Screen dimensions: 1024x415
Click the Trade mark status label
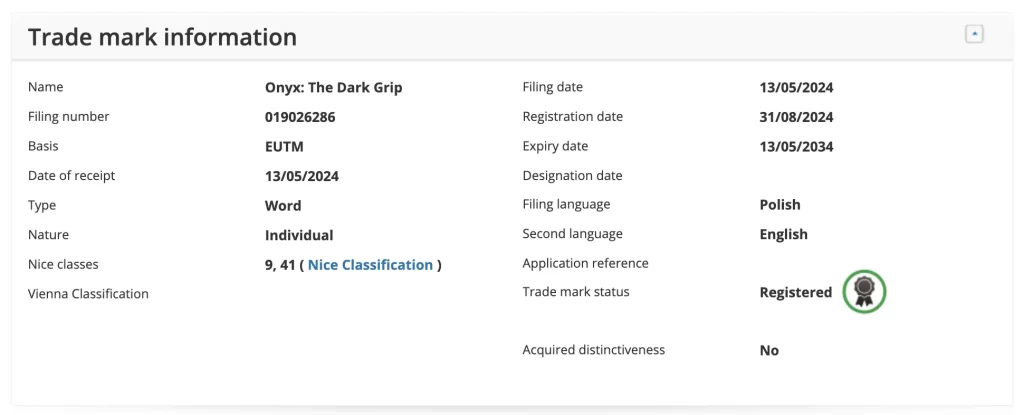pos(576,291)
